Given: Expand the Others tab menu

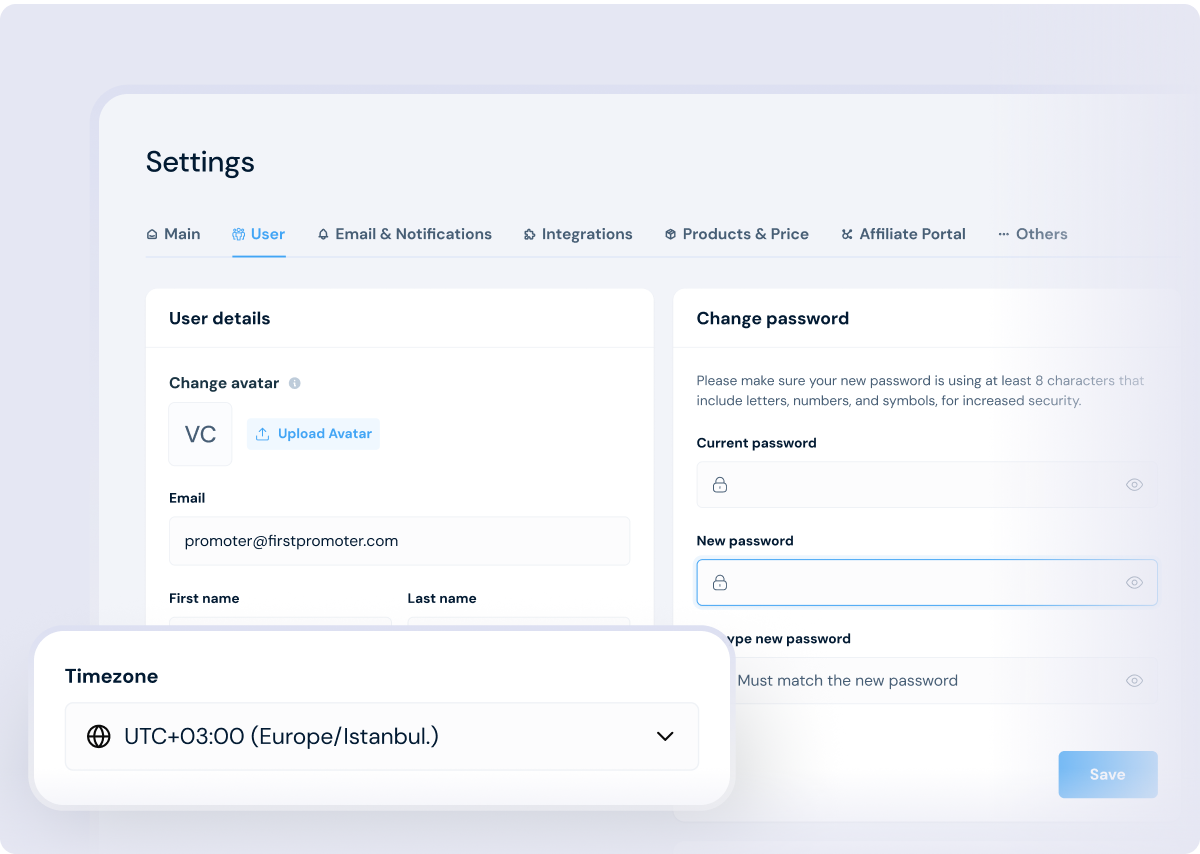Looking at the screenshot, I should coord(1033,234).
